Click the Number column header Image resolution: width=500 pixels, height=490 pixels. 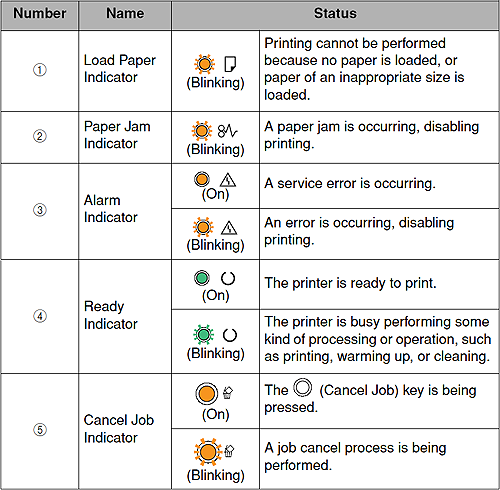tap(40, 15)
